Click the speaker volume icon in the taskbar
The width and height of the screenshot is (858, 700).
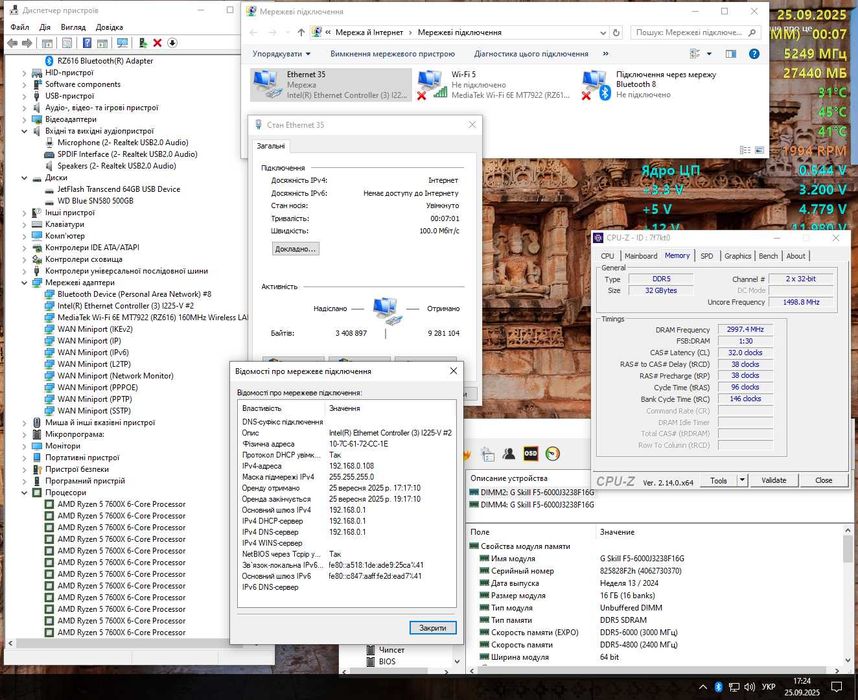(x=749, y=686)
